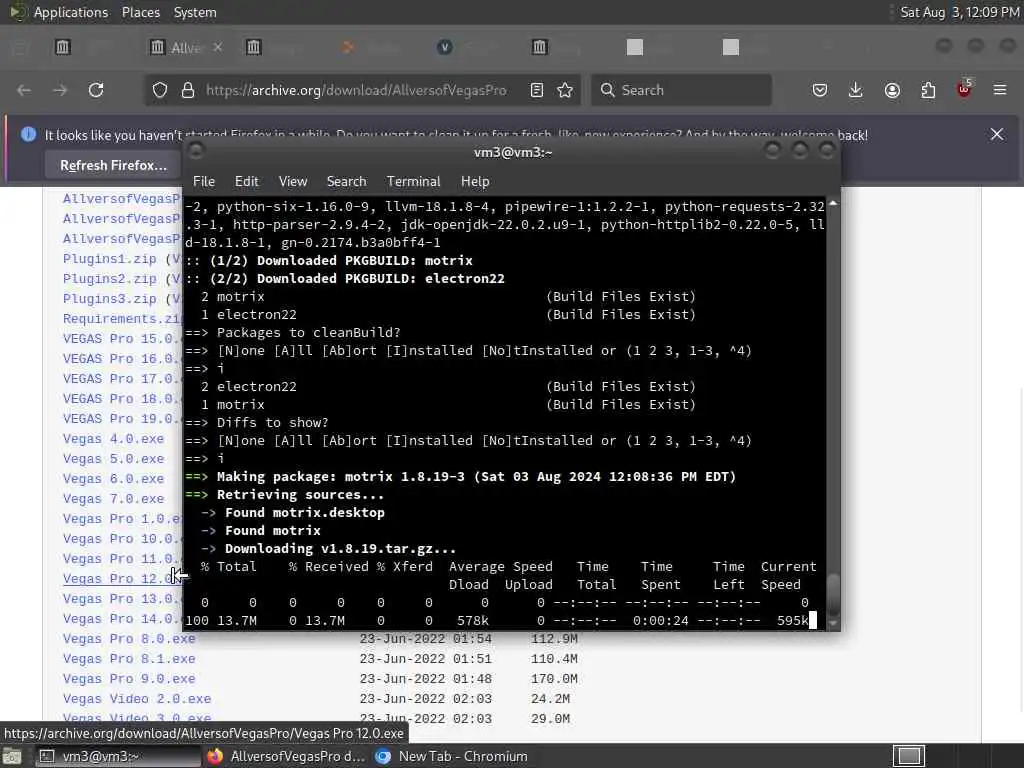The width and height of the screenshot is (1024, 768).
Task: Open VEGAS Pro 19.0 link
Action: pyautogui.click(x=121, y=419)
